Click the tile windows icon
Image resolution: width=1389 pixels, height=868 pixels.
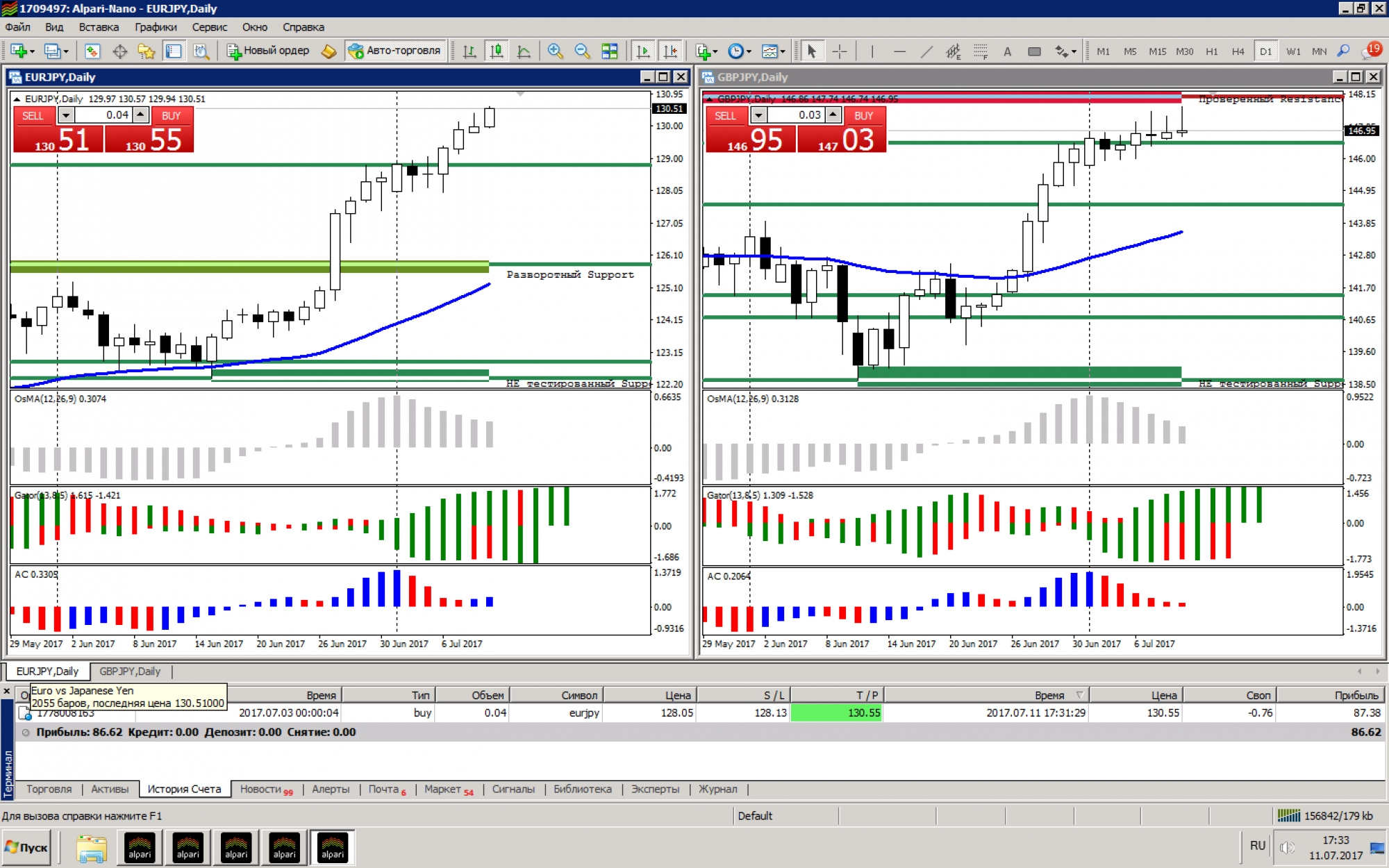[609, 51]
